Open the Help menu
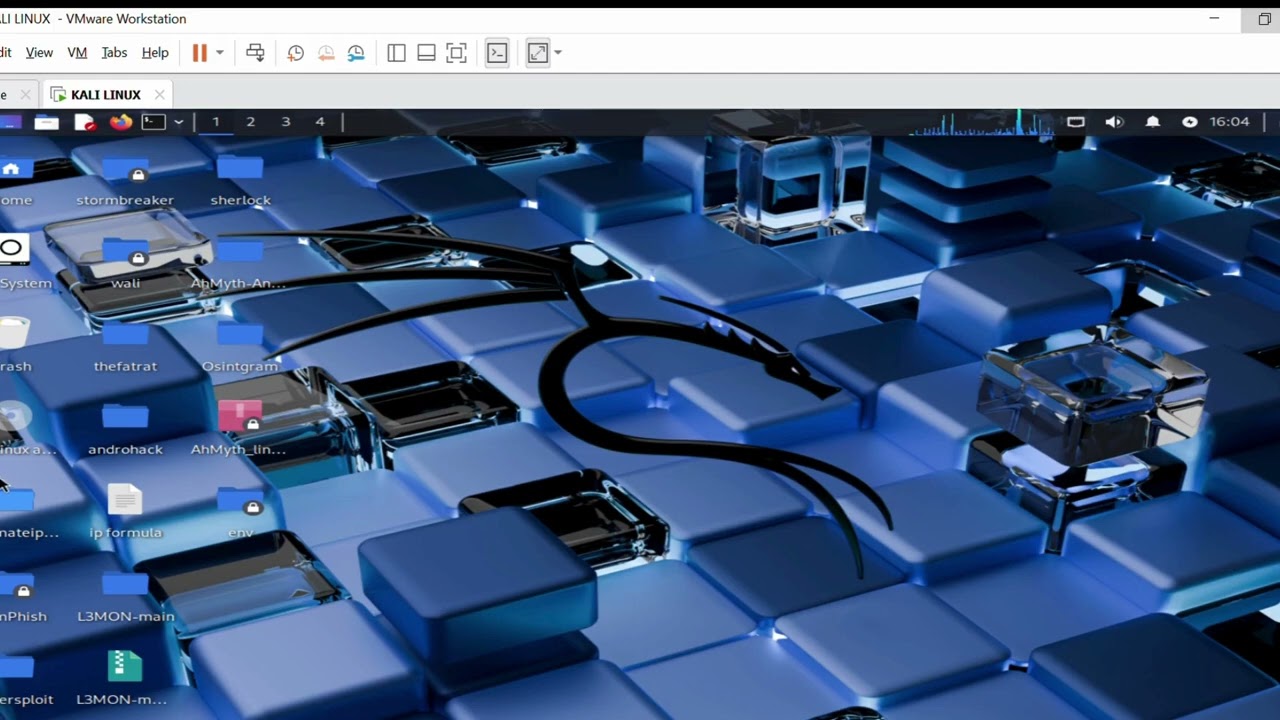The height and width of the screenshot is (720, 1280). [x=155, y=53]
